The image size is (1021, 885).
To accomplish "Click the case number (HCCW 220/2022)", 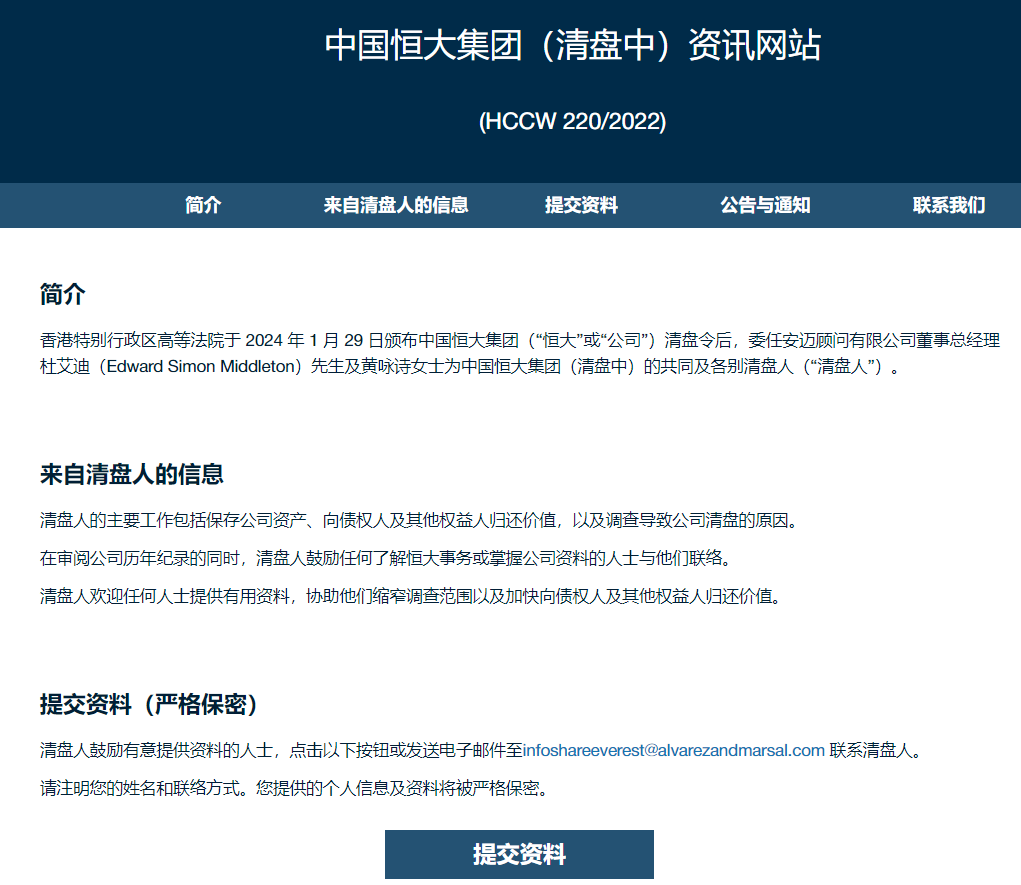I will (x=572, y=122).
